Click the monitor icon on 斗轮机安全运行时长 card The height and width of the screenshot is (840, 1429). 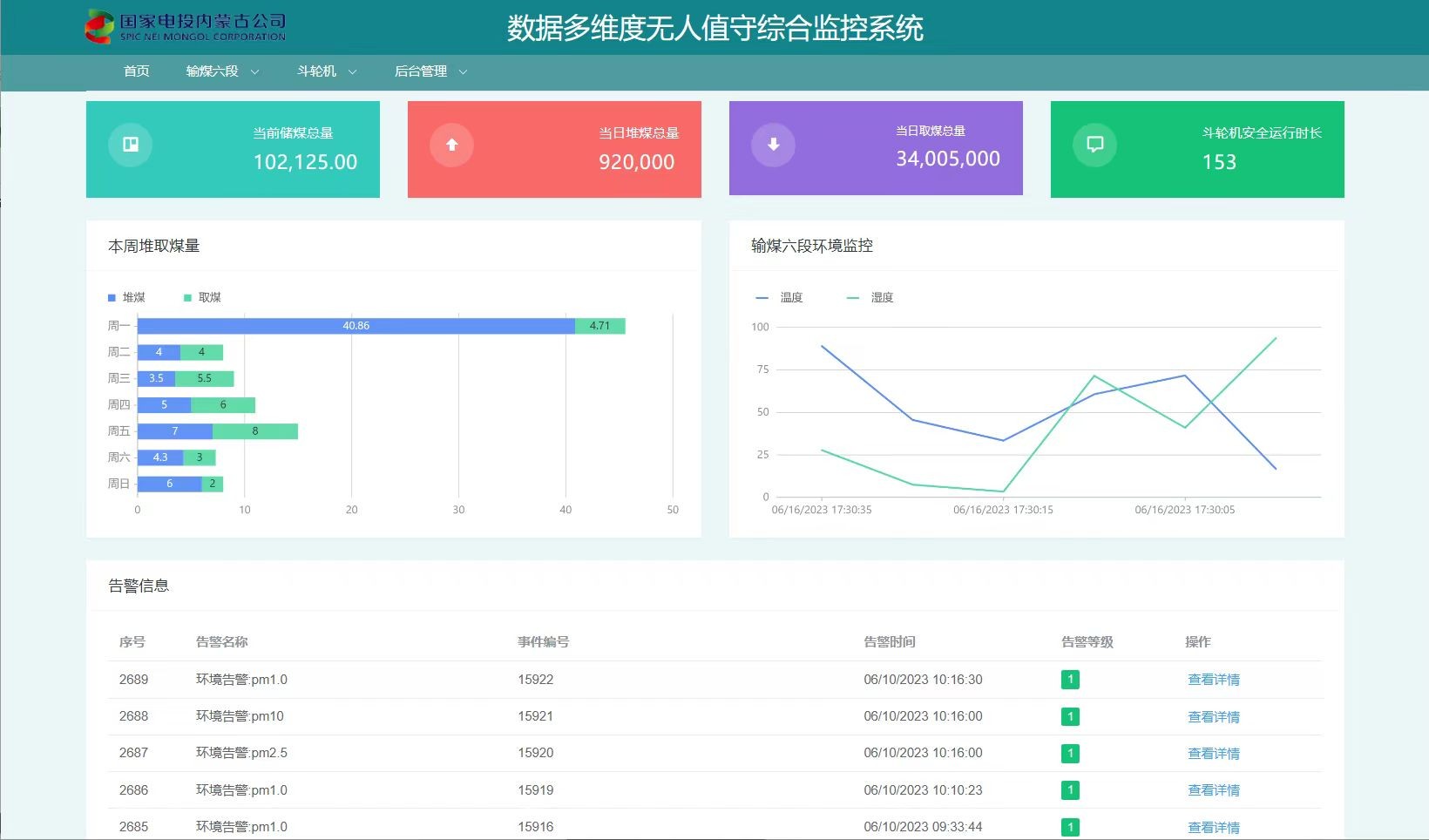1094,145
